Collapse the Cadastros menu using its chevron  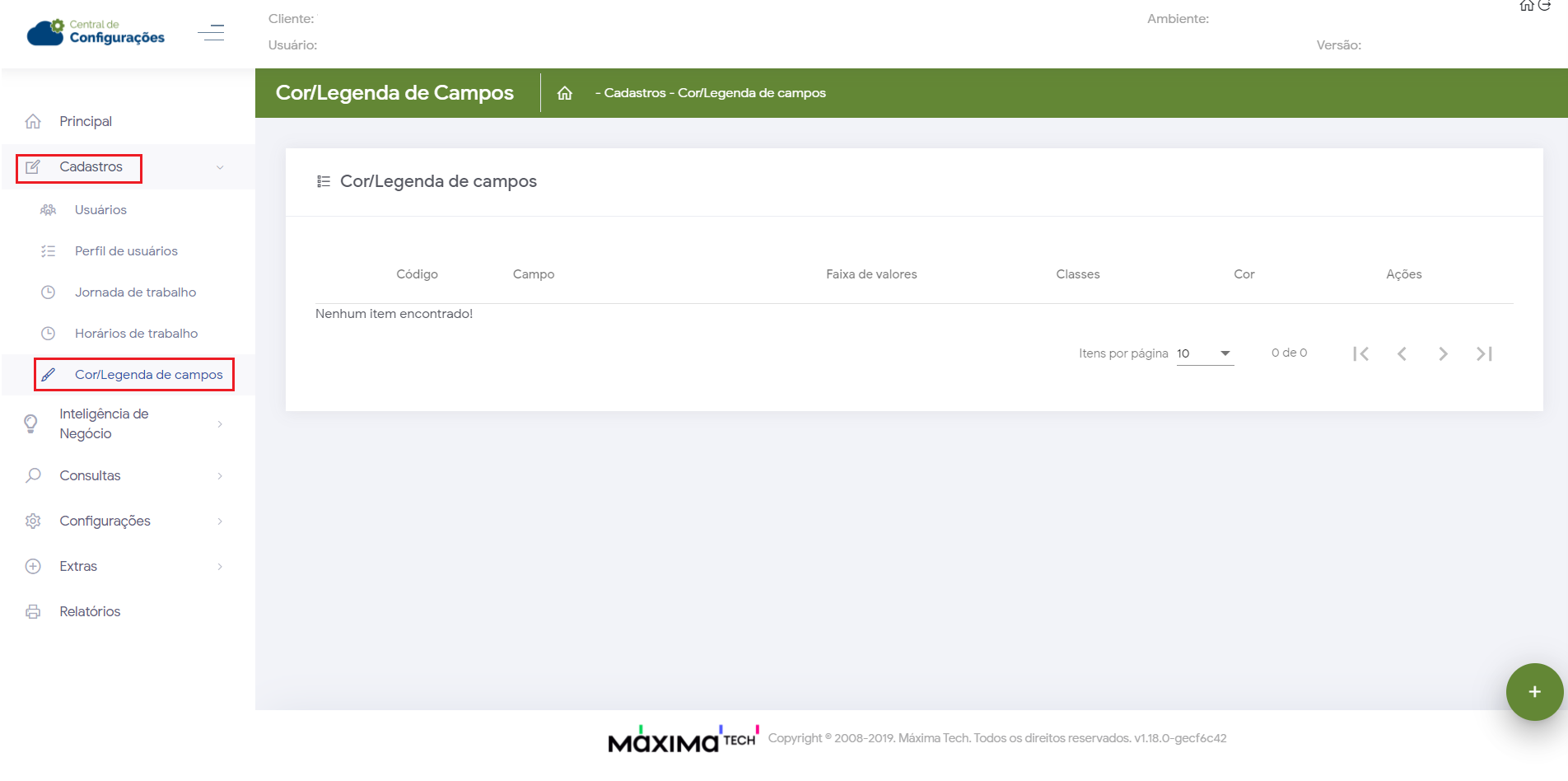point(220,167)
